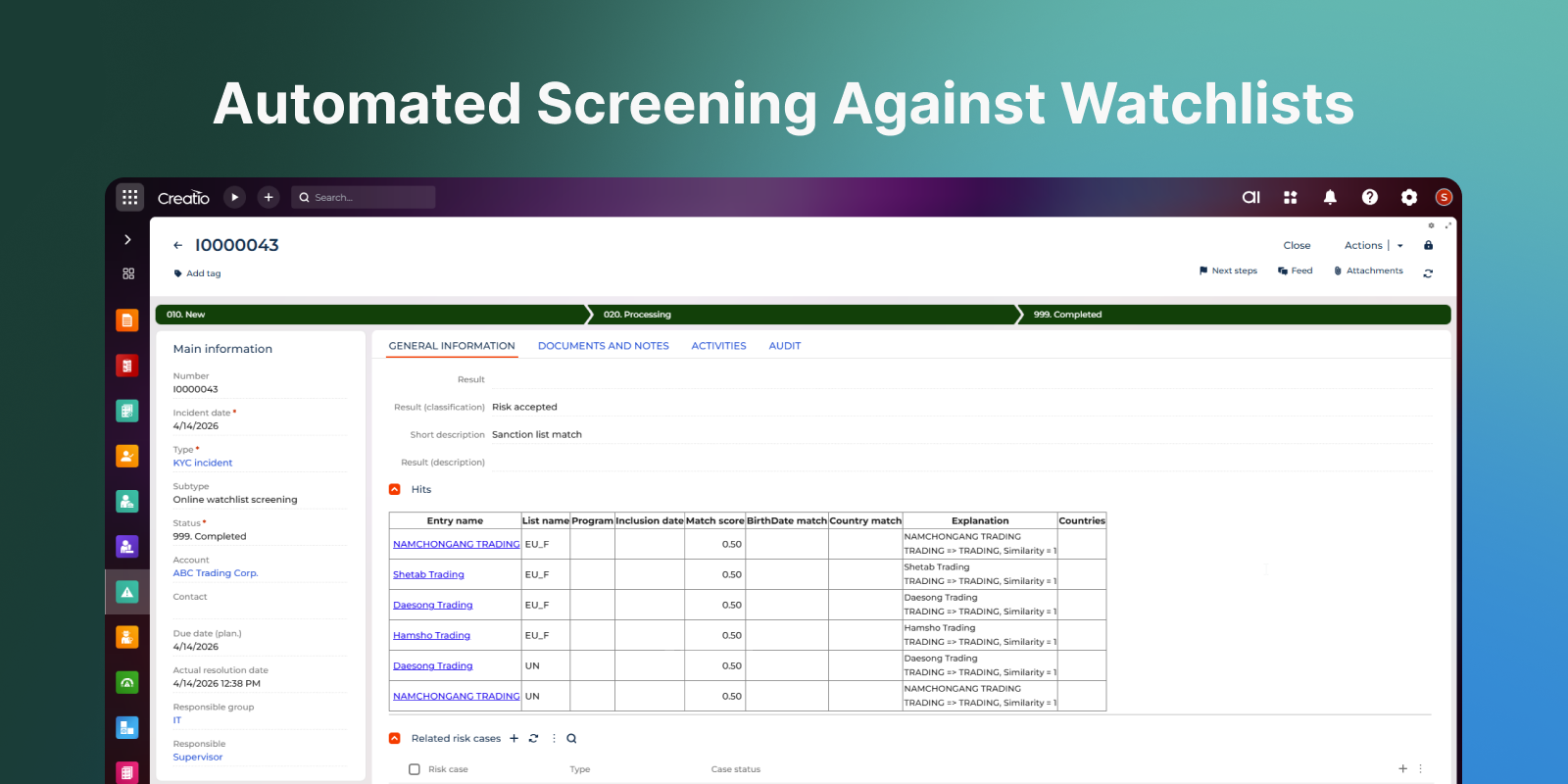Screen dimensions: 1568x784
Task: Collapse the Related risk cases section
Action: (395, 739)
